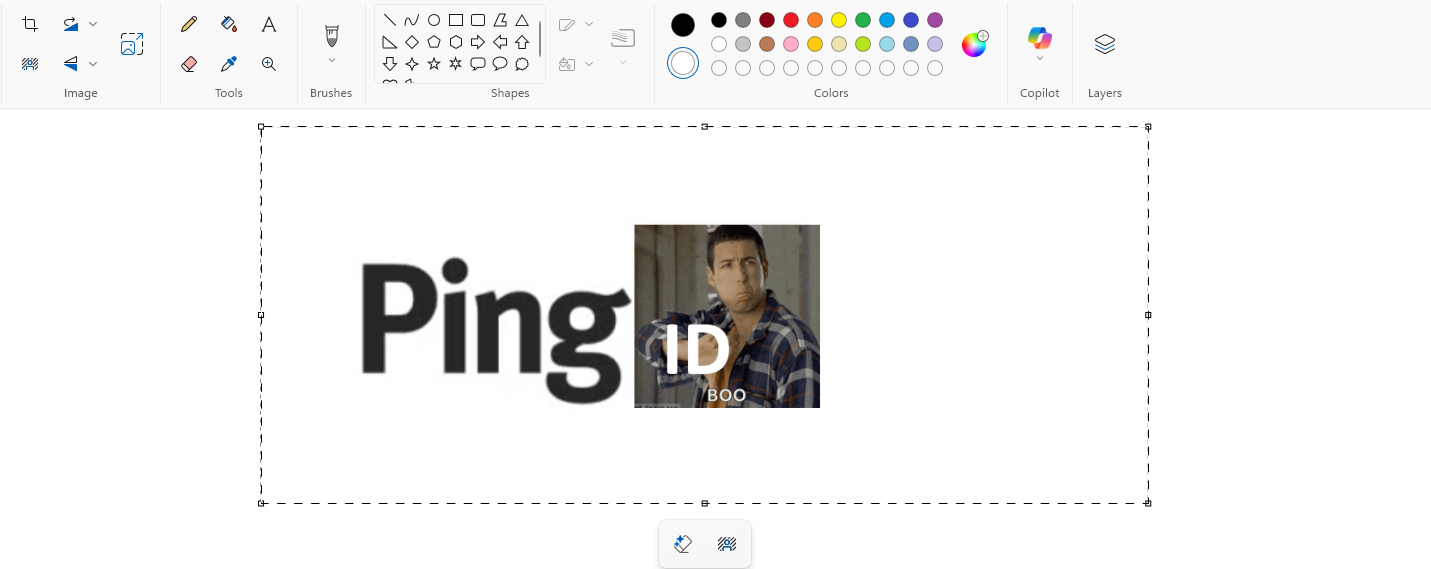Open the Brushes dropdown chevron
Image resolution: width=1431 pixels, height=569 pixels.
[331, 61]
